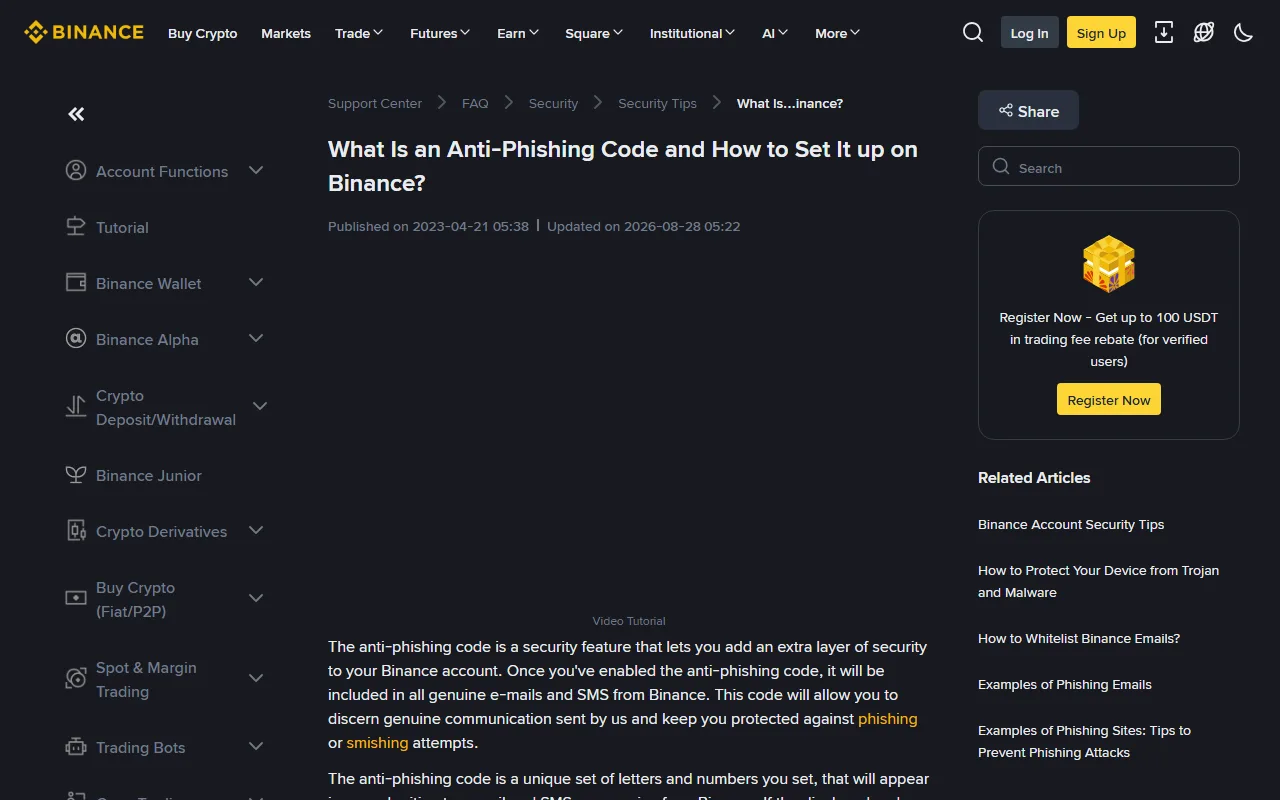Viewport: 1280px width, 800px height.
Task: Click the Share button
Action: tap(1028, 110)
